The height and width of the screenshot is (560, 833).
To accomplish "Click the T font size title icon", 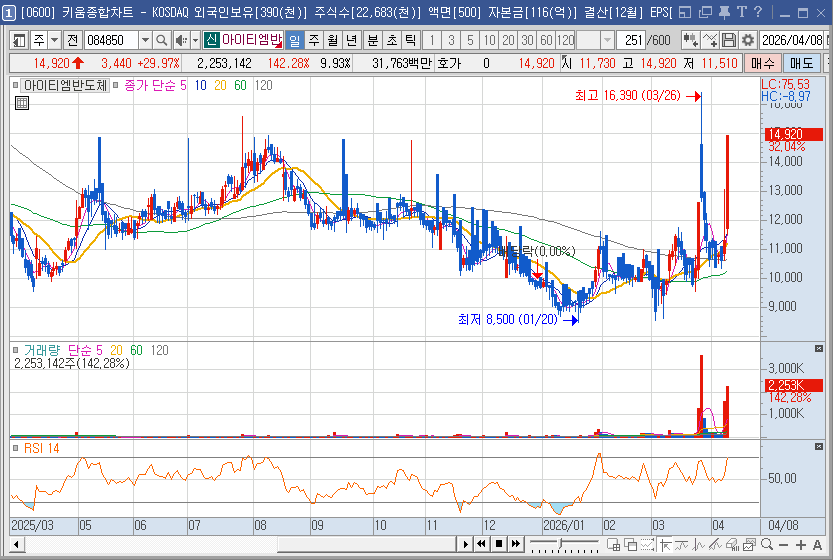I will (x=742, y=12).
